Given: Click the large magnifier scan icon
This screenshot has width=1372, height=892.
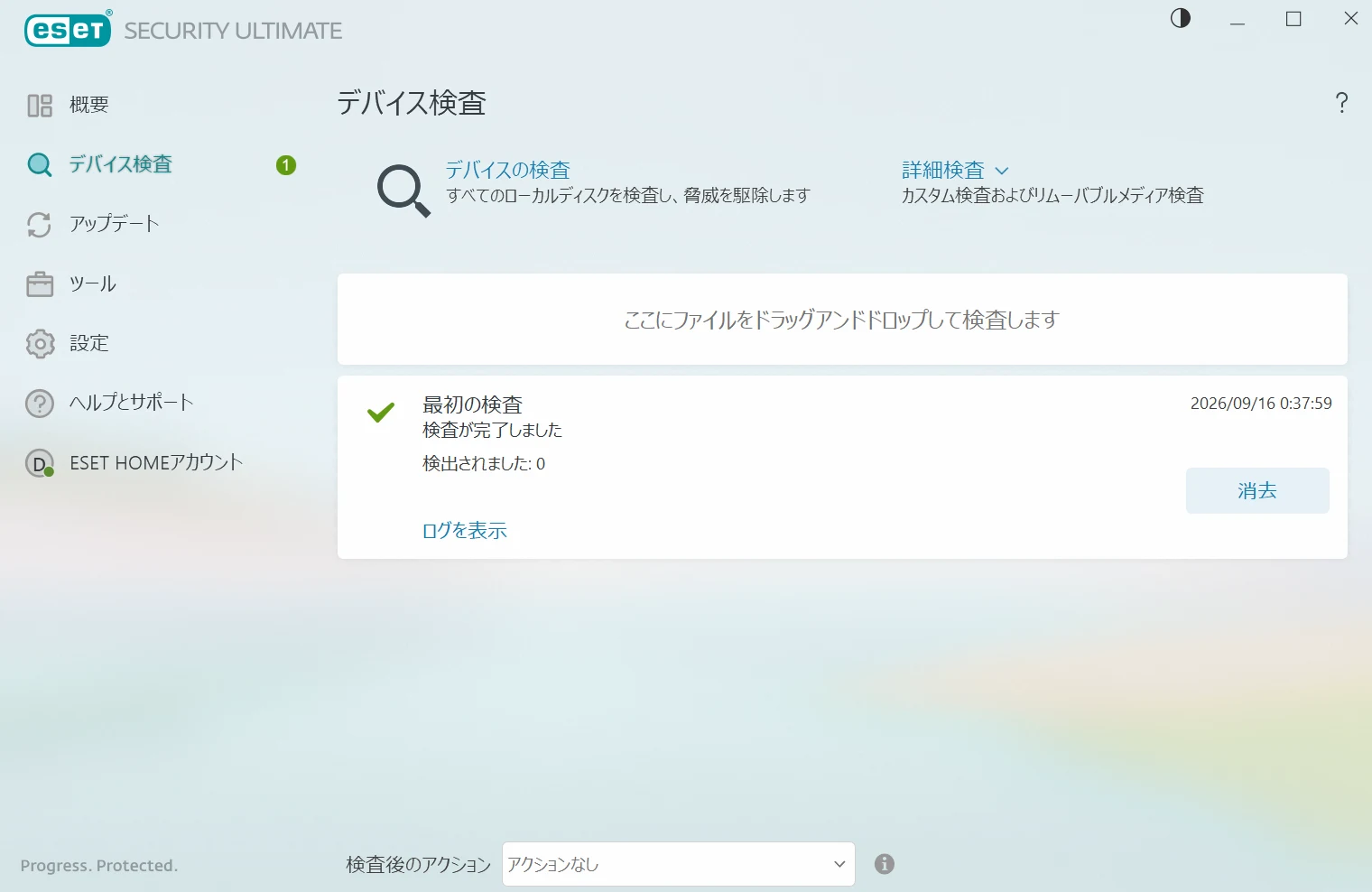Looking at the screenshot, I should pos(403,190).
